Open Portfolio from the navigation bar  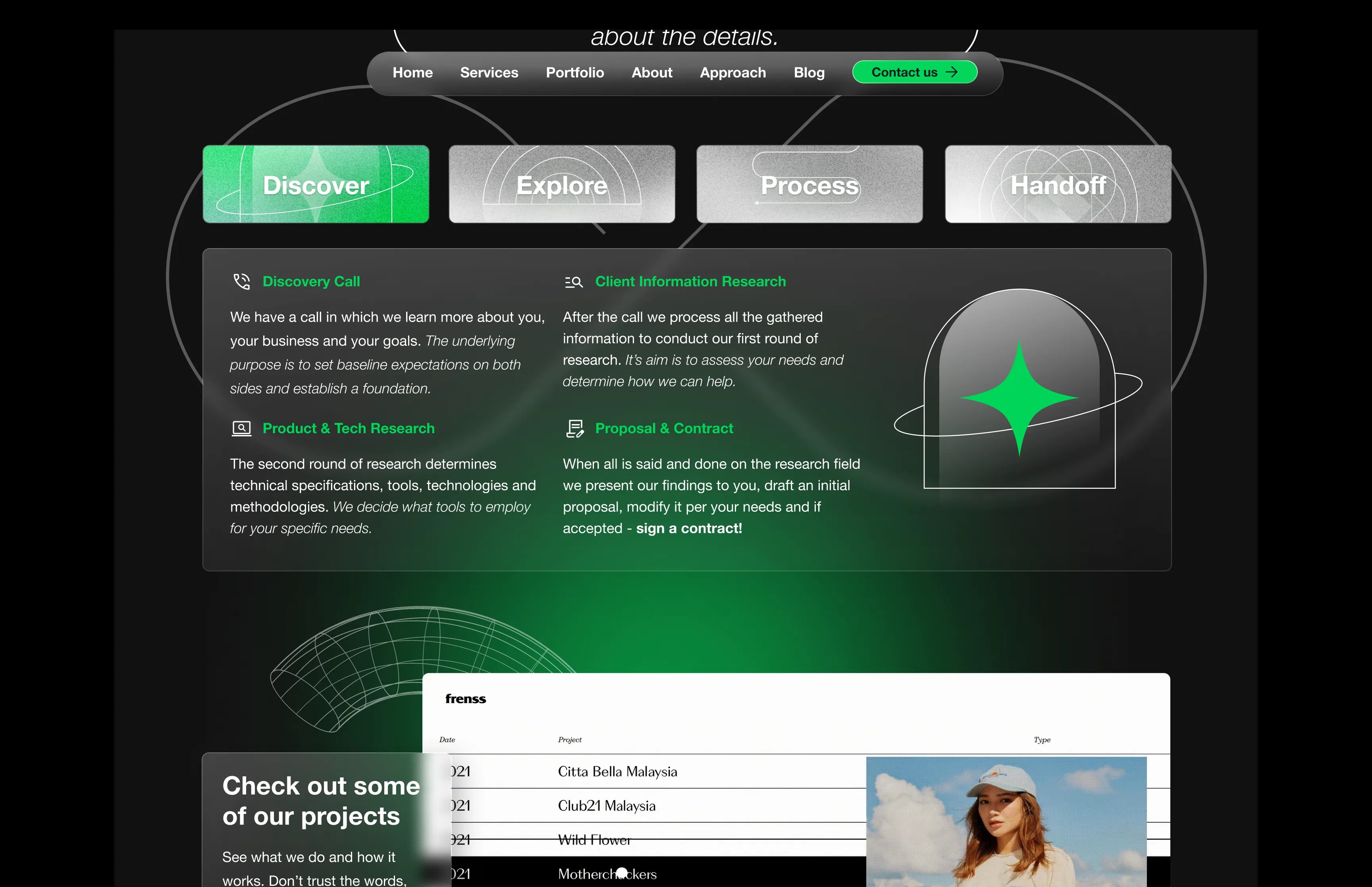(574, 73)
